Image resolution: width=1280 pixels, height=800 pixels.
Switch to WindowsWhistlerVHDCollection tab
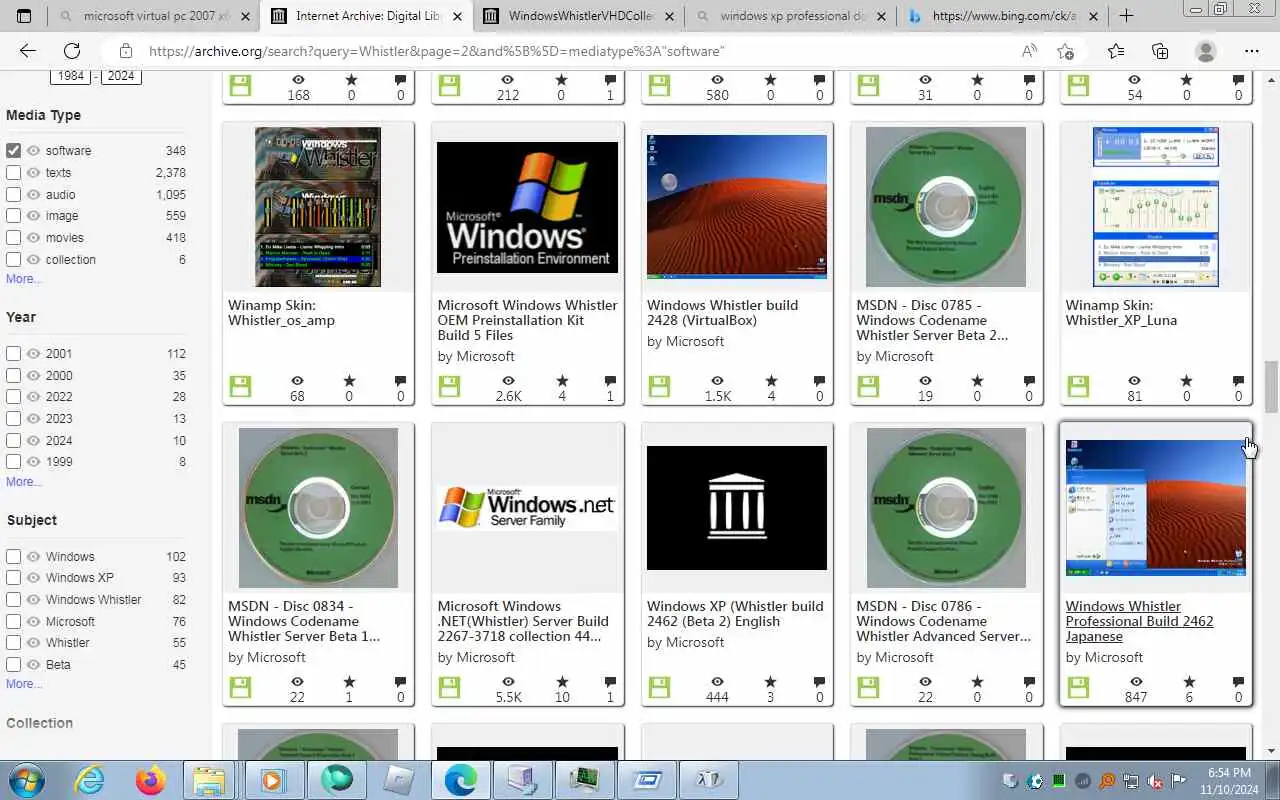[580, 16]
